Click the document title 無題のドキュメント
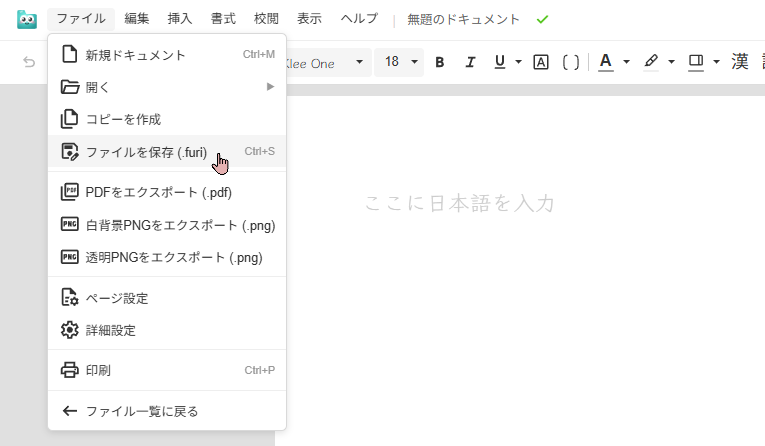Screen dimensions: 765x446 (463, 20)
